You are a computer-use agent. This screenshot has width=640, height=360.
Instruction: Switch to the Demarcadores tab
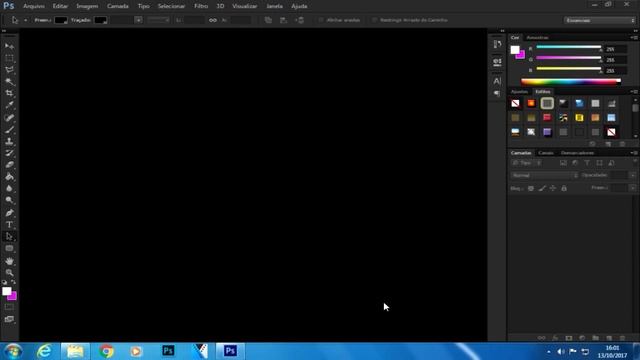coord(577,153)
